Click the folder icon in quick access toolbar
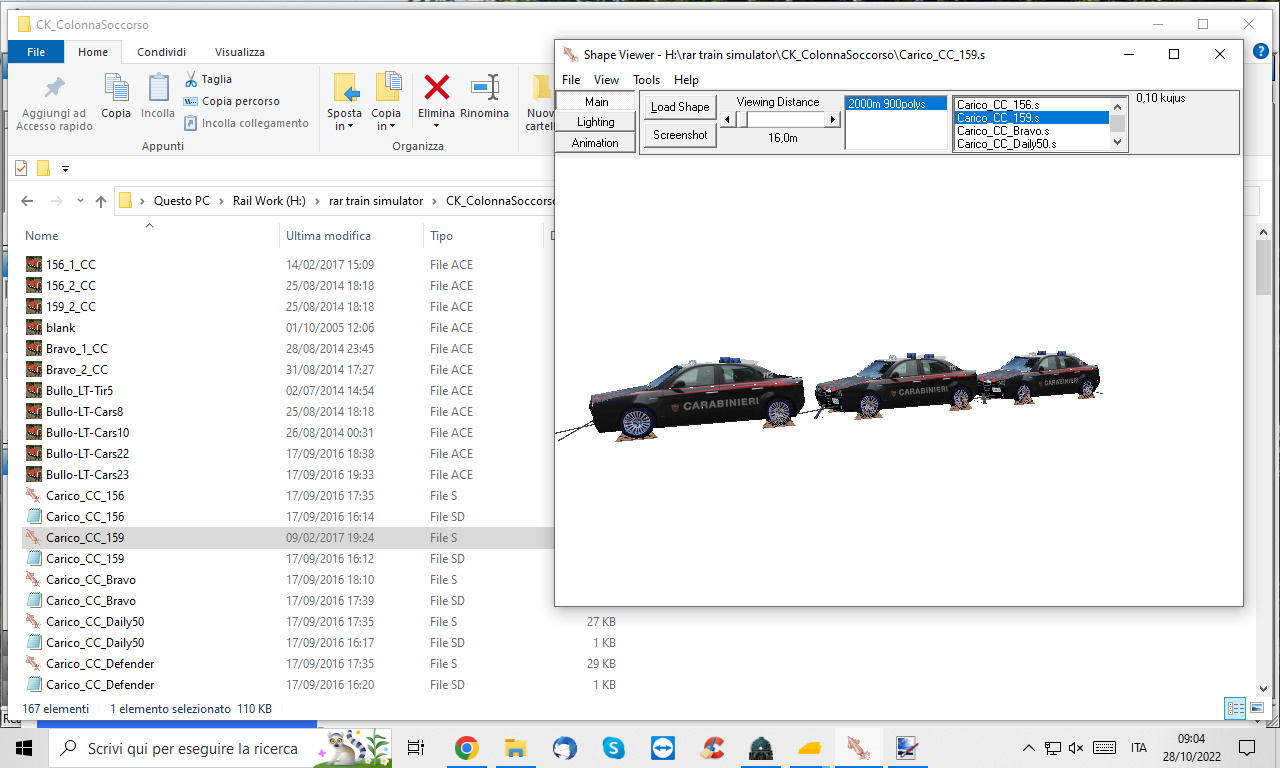The width and height of the screenshot is (1280, 768). tap(43, 168)
